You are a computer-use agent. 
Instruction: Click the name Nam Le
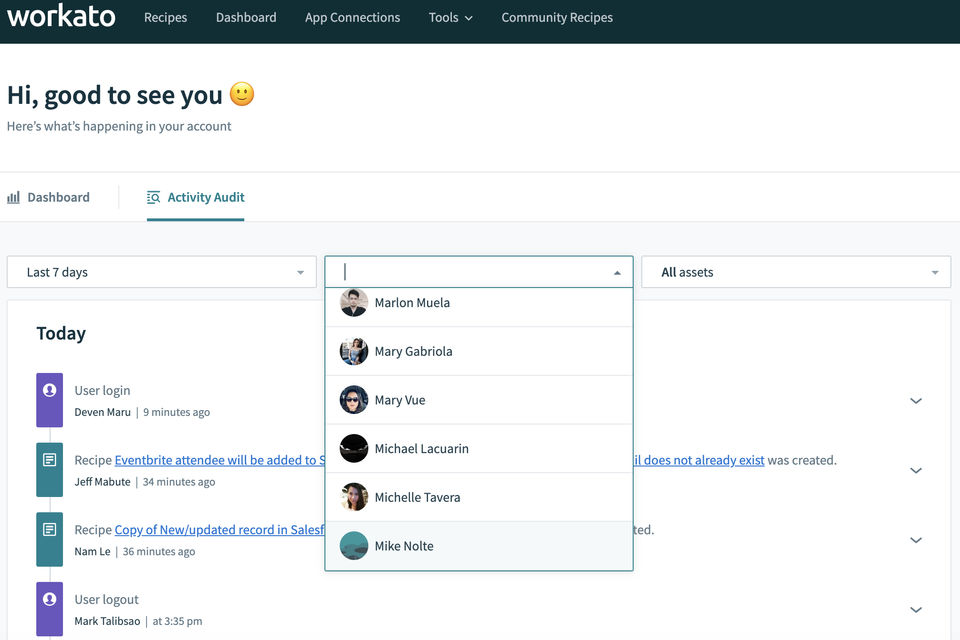click(92, 551)
